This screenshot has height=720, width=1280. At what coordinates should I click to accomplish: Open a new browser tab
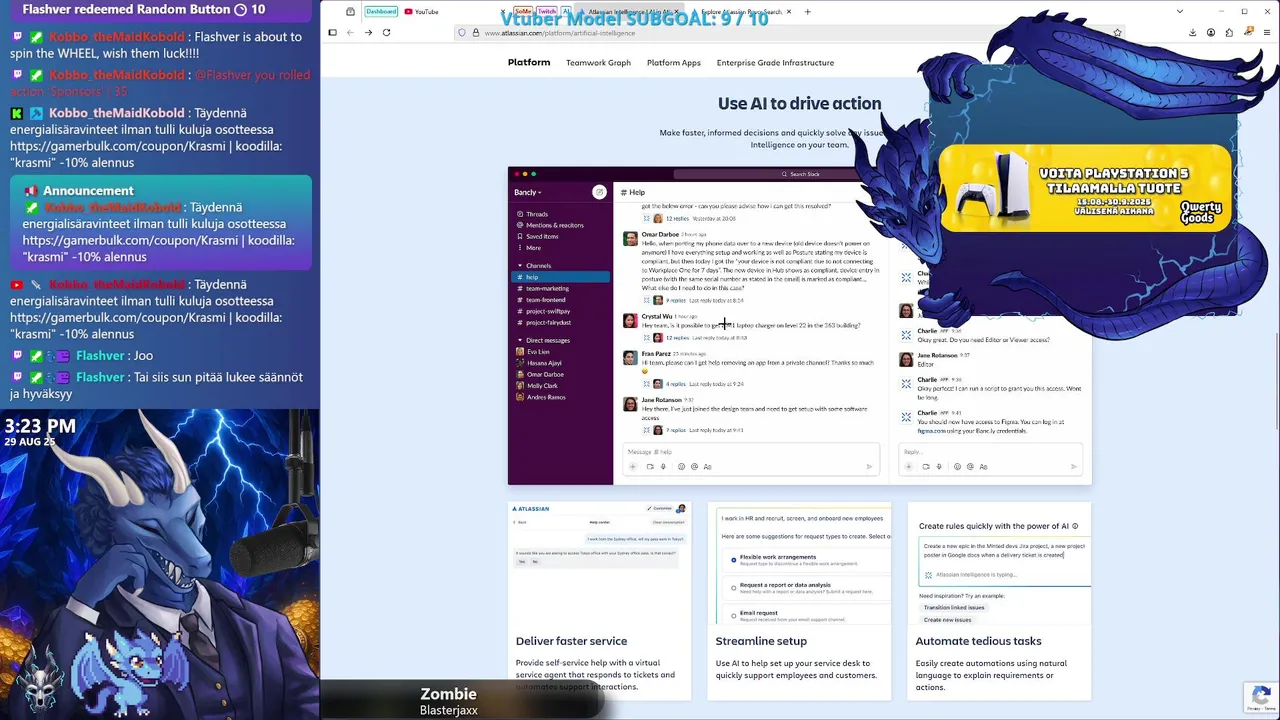point(807,12)
